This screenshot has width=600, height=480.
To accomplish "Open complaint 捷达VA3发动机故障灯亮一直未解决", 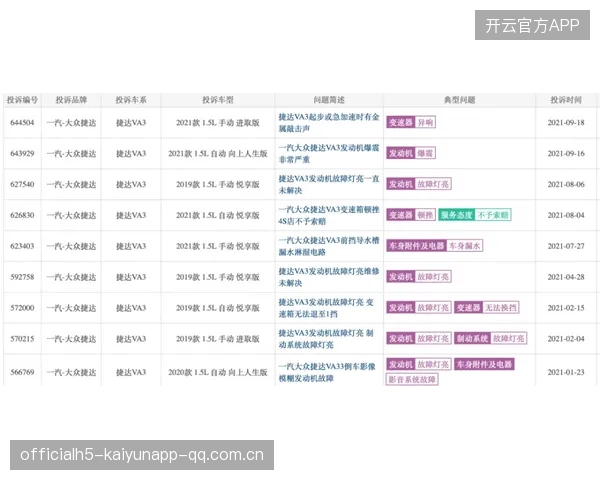I will (329, 184).
